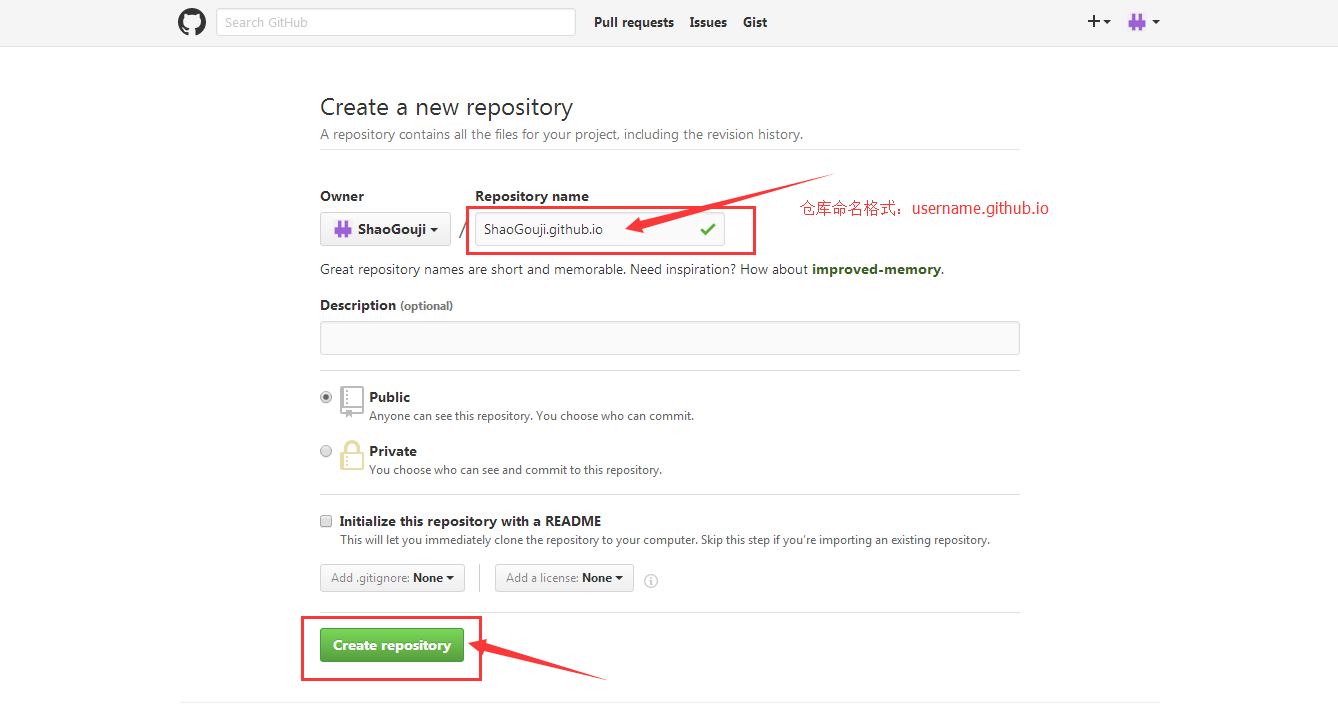Click the Search GitHub field
Screen dimensions: 1338x706
pyautogui.click(x=396, y=22)
